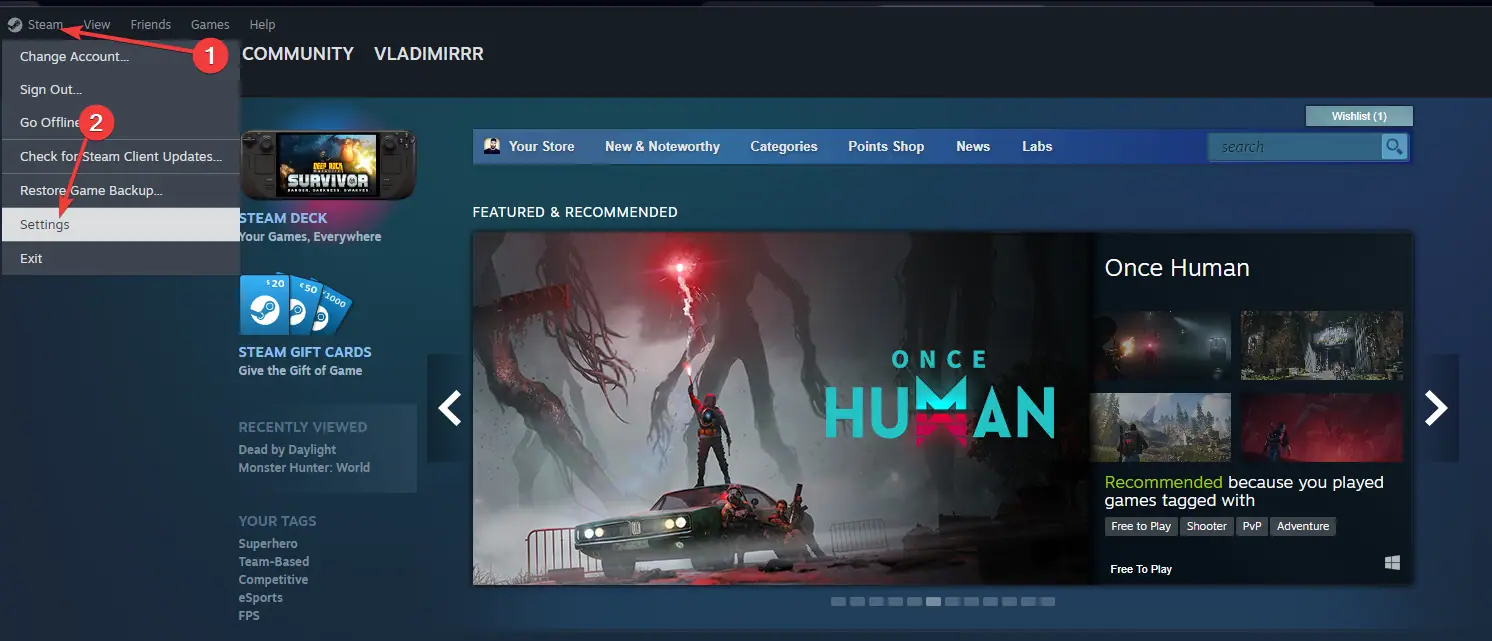Expand New & Noteworthy menu
The height and width of the screenshot is (641, 1492).
click(662, 146)
